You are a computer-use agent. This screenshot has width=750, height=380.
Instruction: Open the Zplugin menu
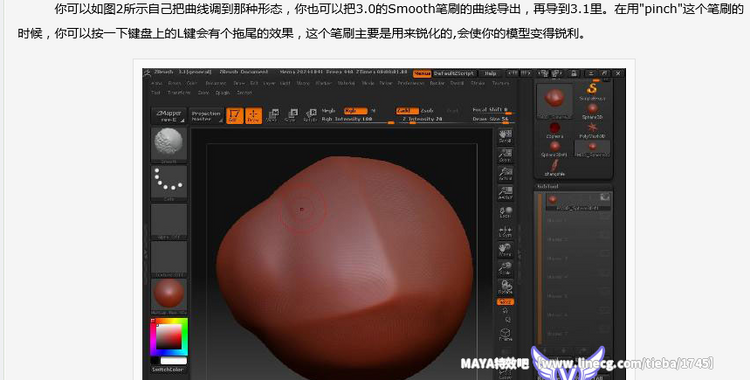pos(223,92)
